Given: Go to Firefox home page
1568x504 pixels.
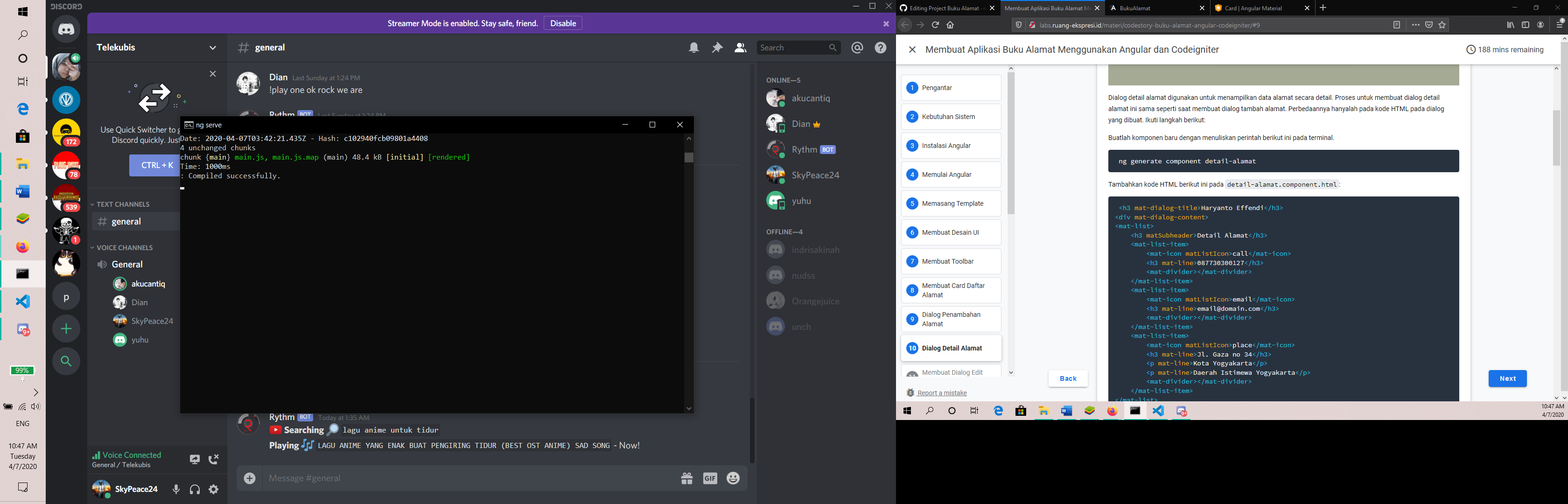Looking at the screenshot, I should 950,25.
